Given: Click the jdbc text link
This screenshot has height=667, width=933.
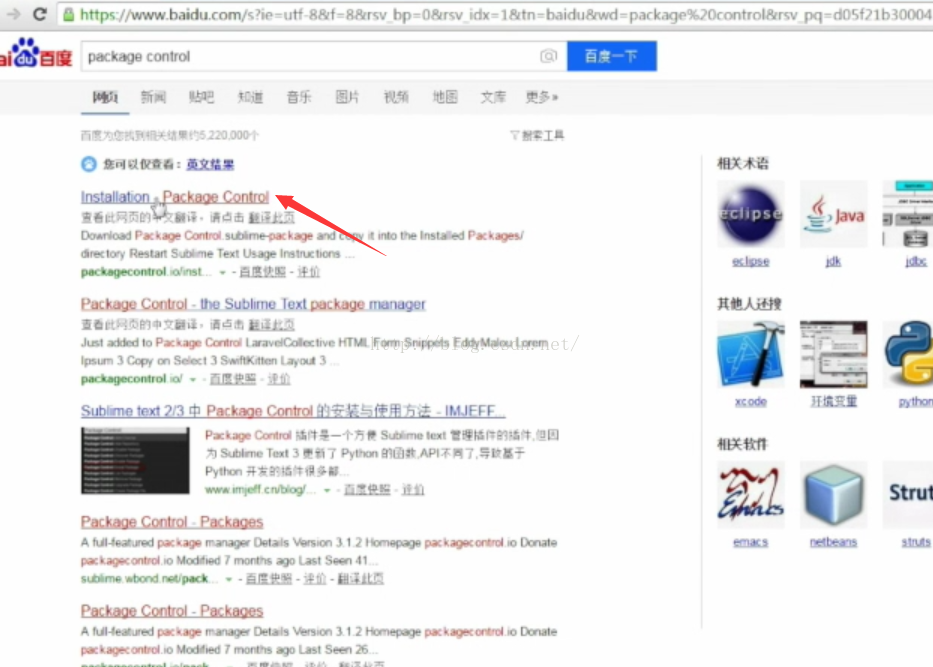Looking at the screenshot, I should coord(916,261).
